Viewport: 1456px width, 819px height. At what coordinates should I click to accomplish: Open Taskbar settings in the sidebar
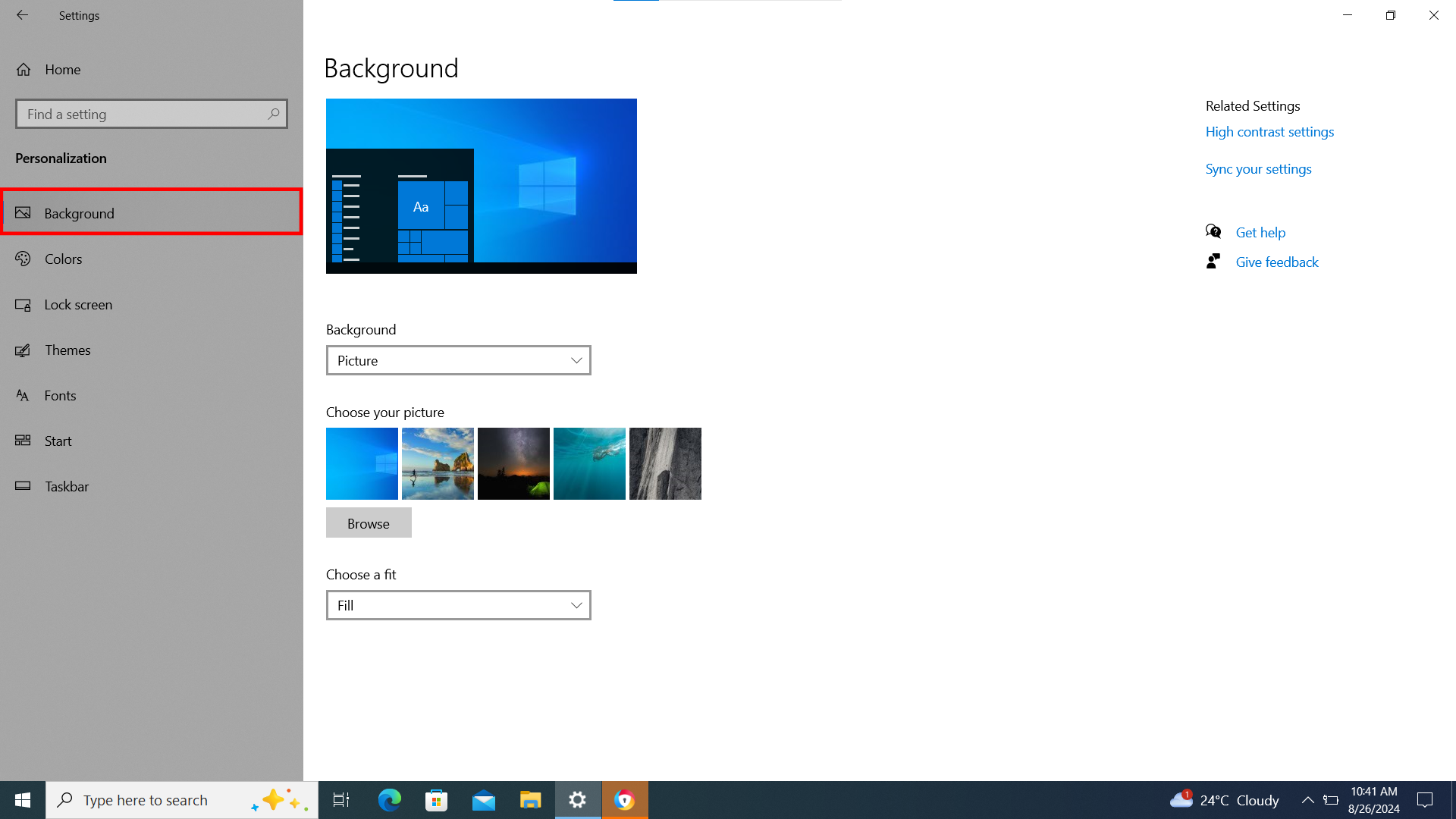[x=67, y=486]
